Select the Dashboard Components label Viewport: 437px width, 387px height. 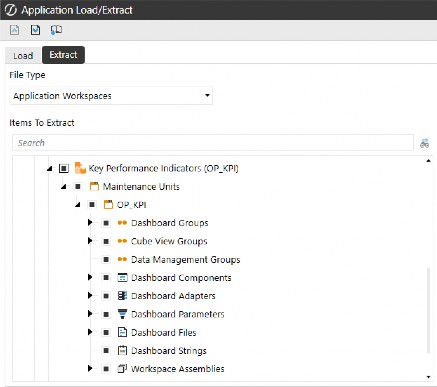coord(181,278)
